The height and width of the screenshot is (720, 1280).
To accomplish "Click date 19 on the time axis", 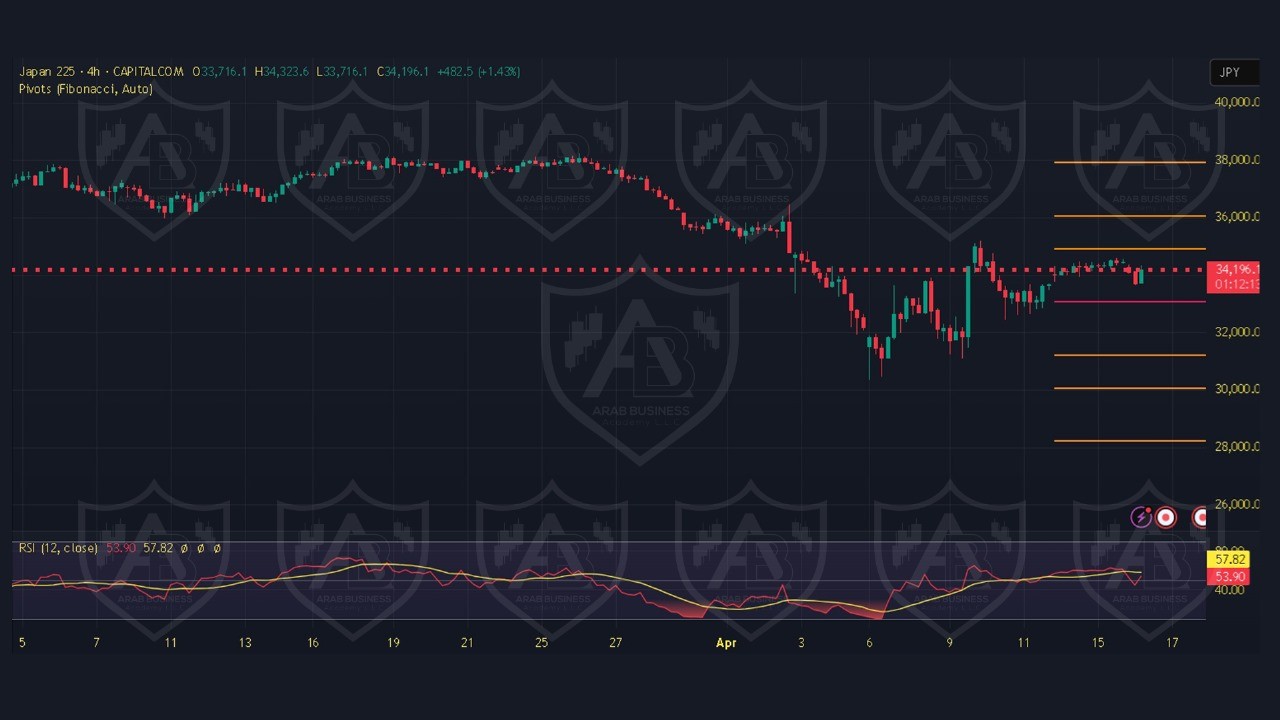I will click(393, 643).
